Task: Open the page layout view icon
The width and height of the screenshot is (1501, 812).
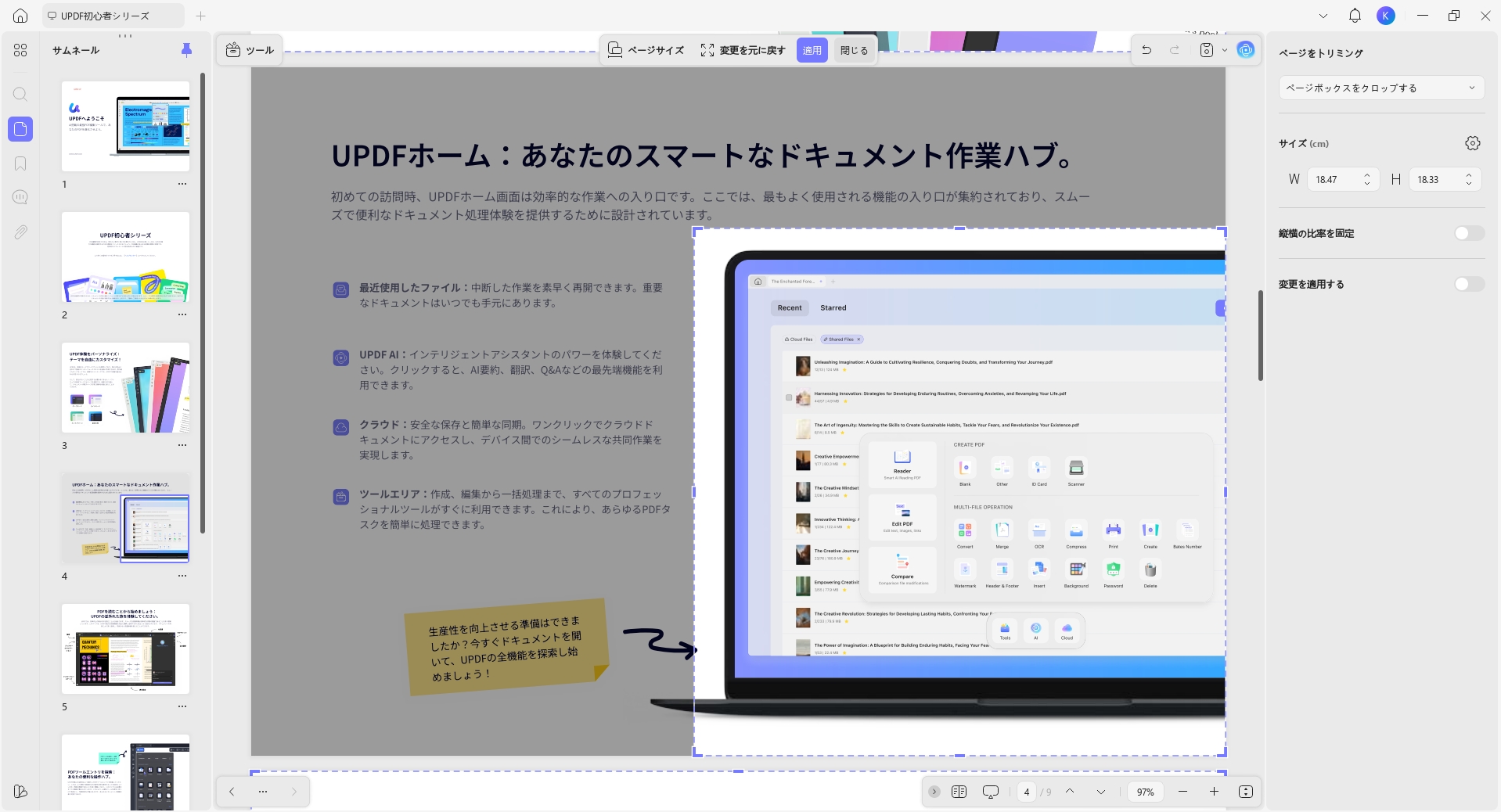Action: coord(959,792)
